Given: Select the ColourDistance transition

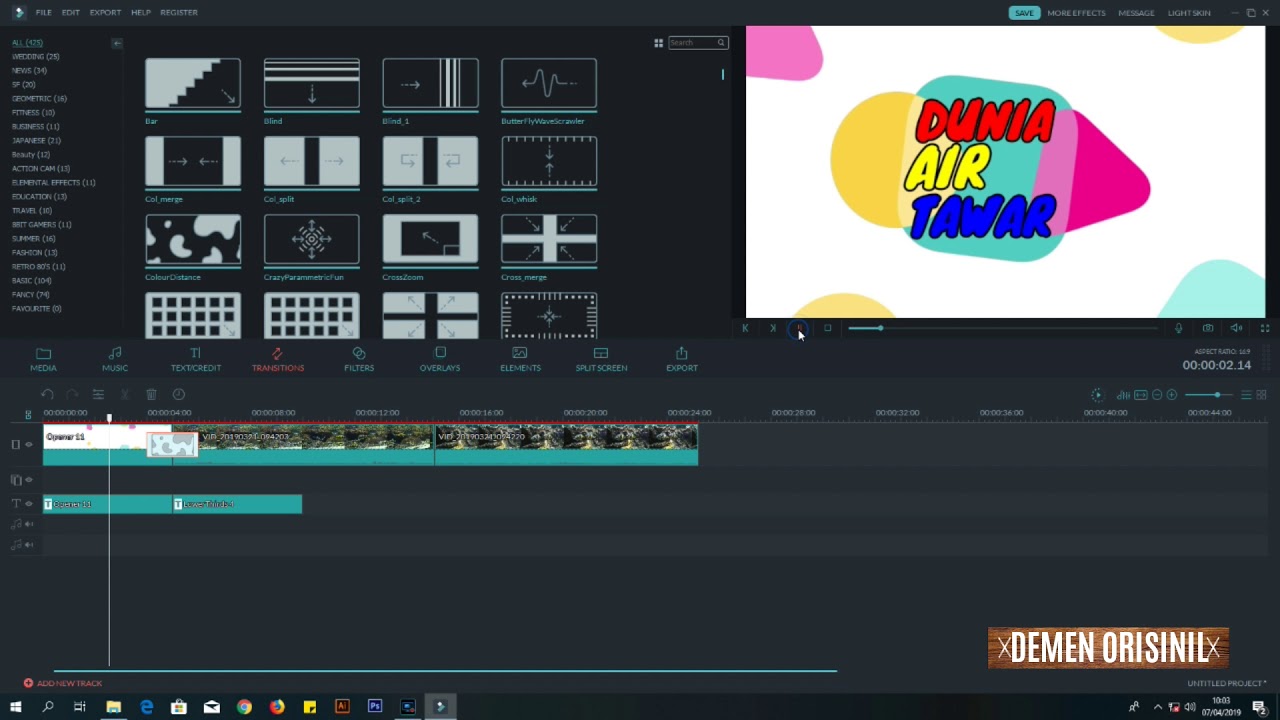Looking at the screenshot, I should 193,239.
